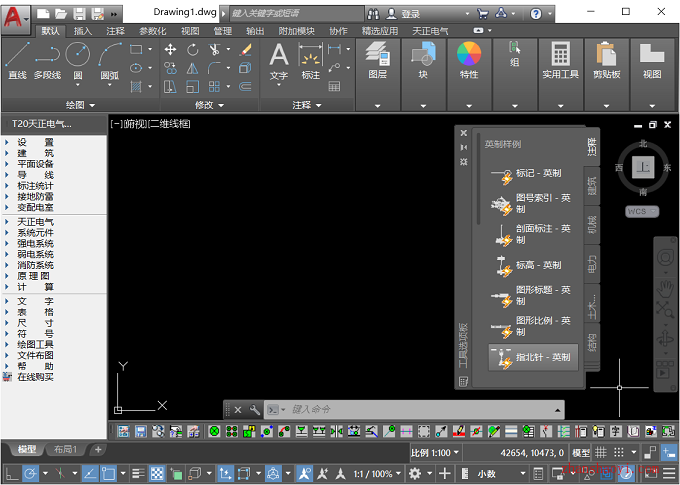The height and width of the screenshot is (485, 680).
Task: Toggle polar tracking in bottom status bar
Action: coord(30,474)
